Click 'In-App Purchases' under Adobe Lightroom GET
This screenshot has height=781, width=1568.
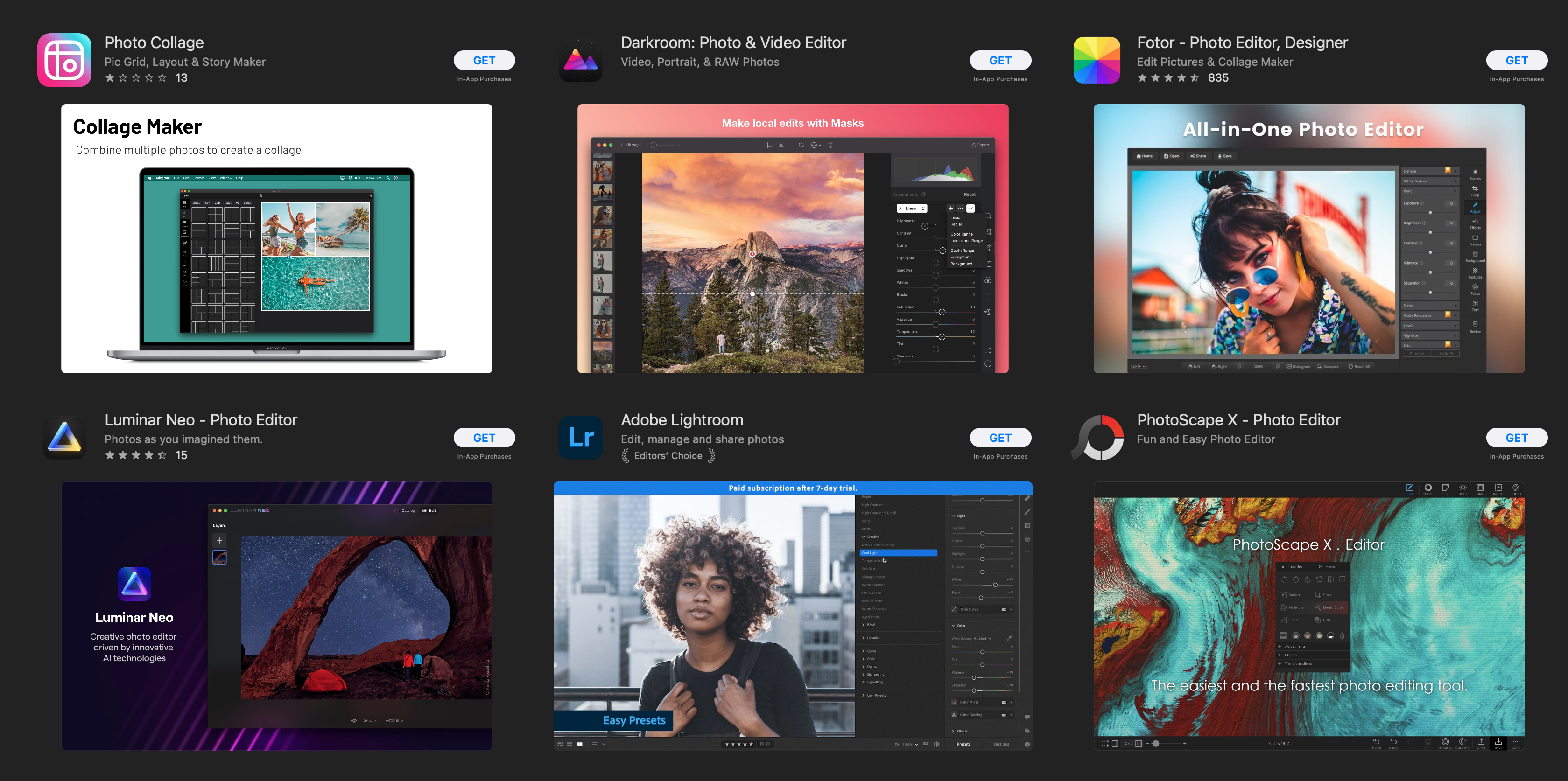click(1001, 456)
